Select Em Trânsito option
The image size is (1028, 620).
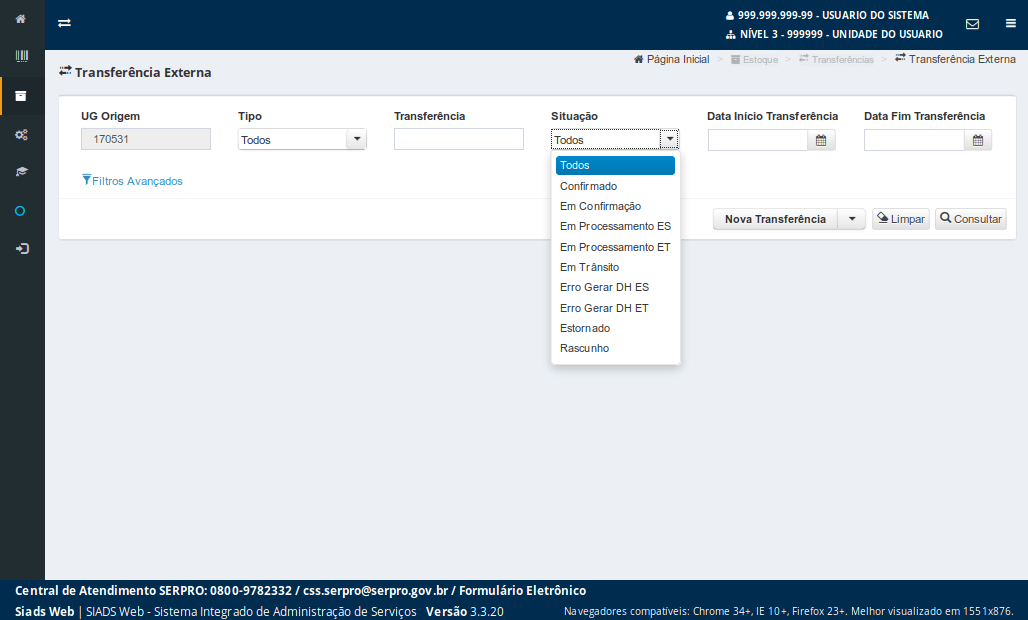[x=615, y=267]
